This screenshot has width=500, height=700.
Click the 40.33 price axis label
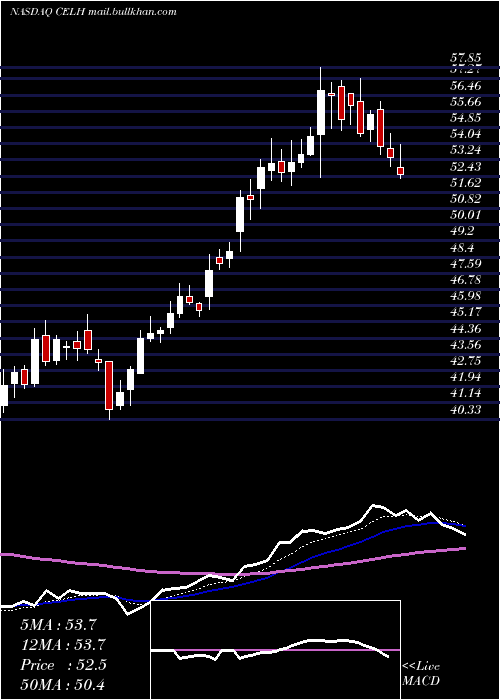465,409
